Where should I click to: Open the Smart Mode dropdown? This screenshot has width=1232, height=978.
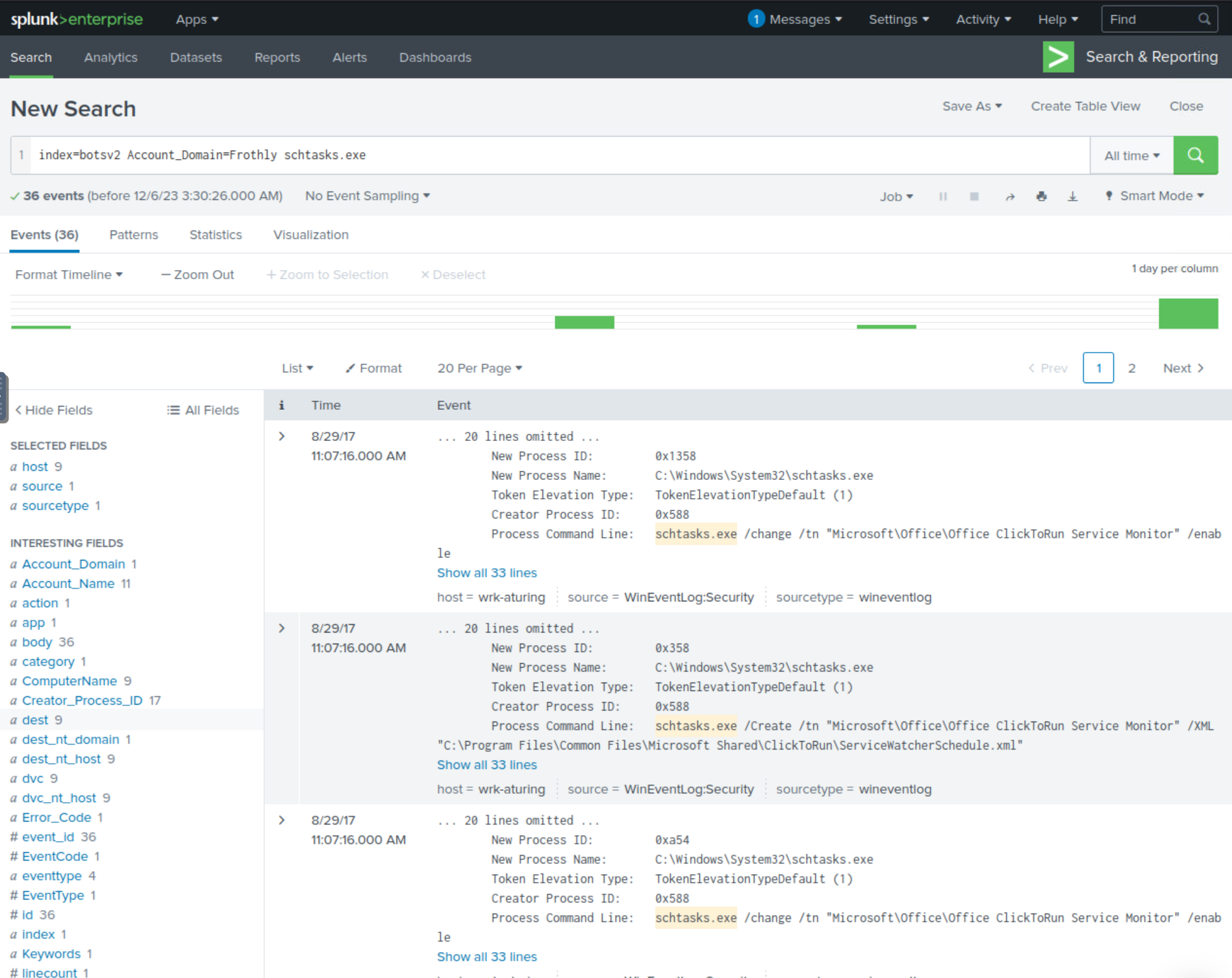[1155, 195]
